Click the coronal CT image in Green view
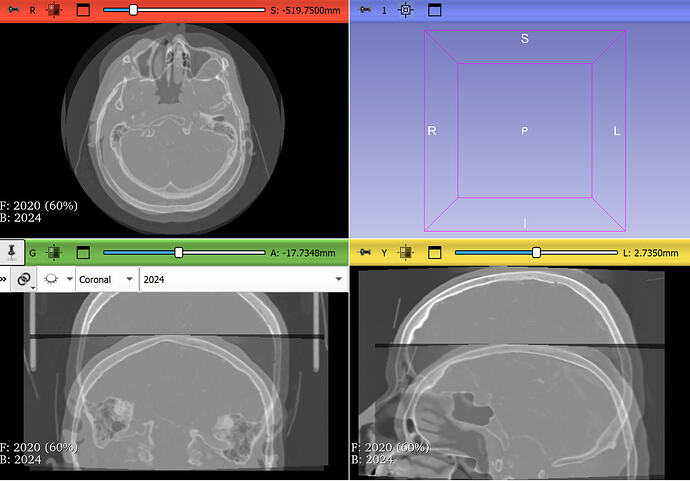690x481 pixels. pyautogui.click(x=176, y=381)
